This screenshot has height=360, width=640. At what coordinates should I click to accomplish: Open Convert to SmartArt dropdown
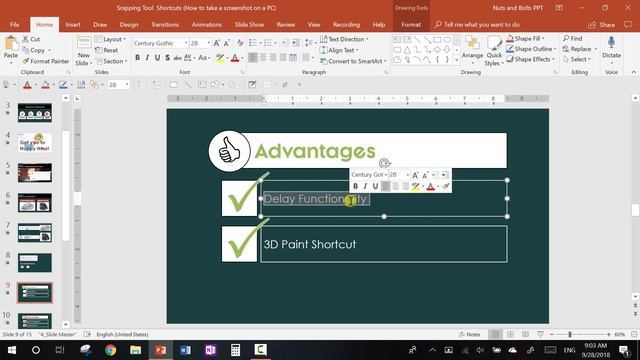click(353, 61)
